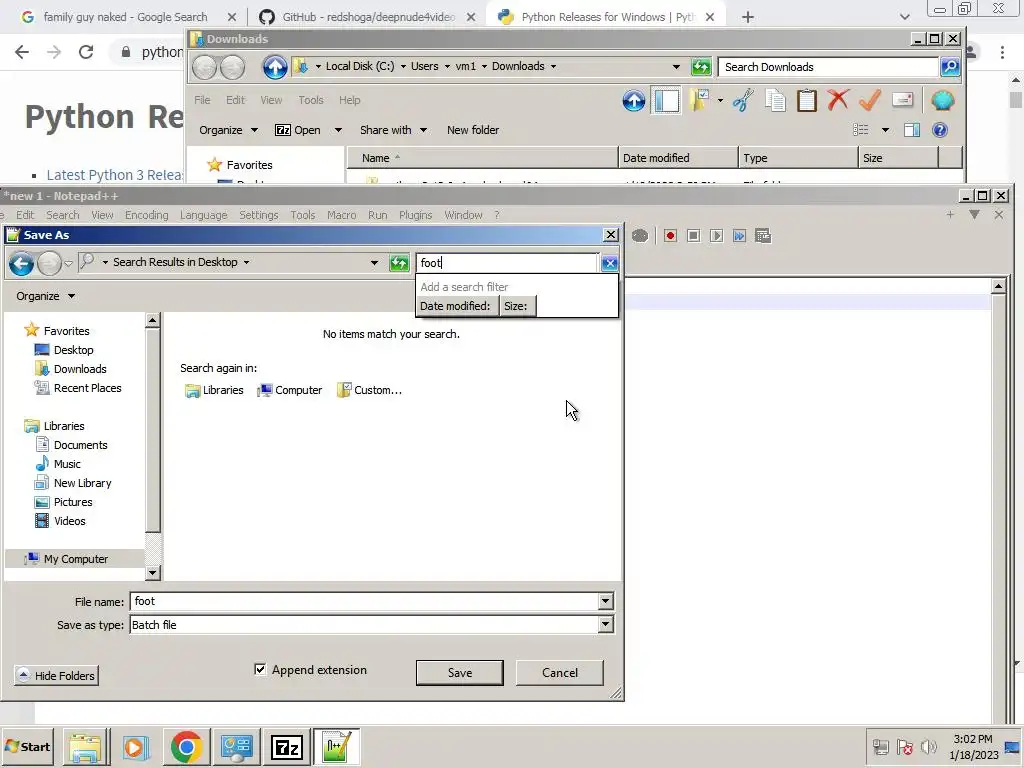The height and width of the screenshot is (768, 1024).
Task: Open 7-Zip from the taskbar
Action: (x=287, y=746)
